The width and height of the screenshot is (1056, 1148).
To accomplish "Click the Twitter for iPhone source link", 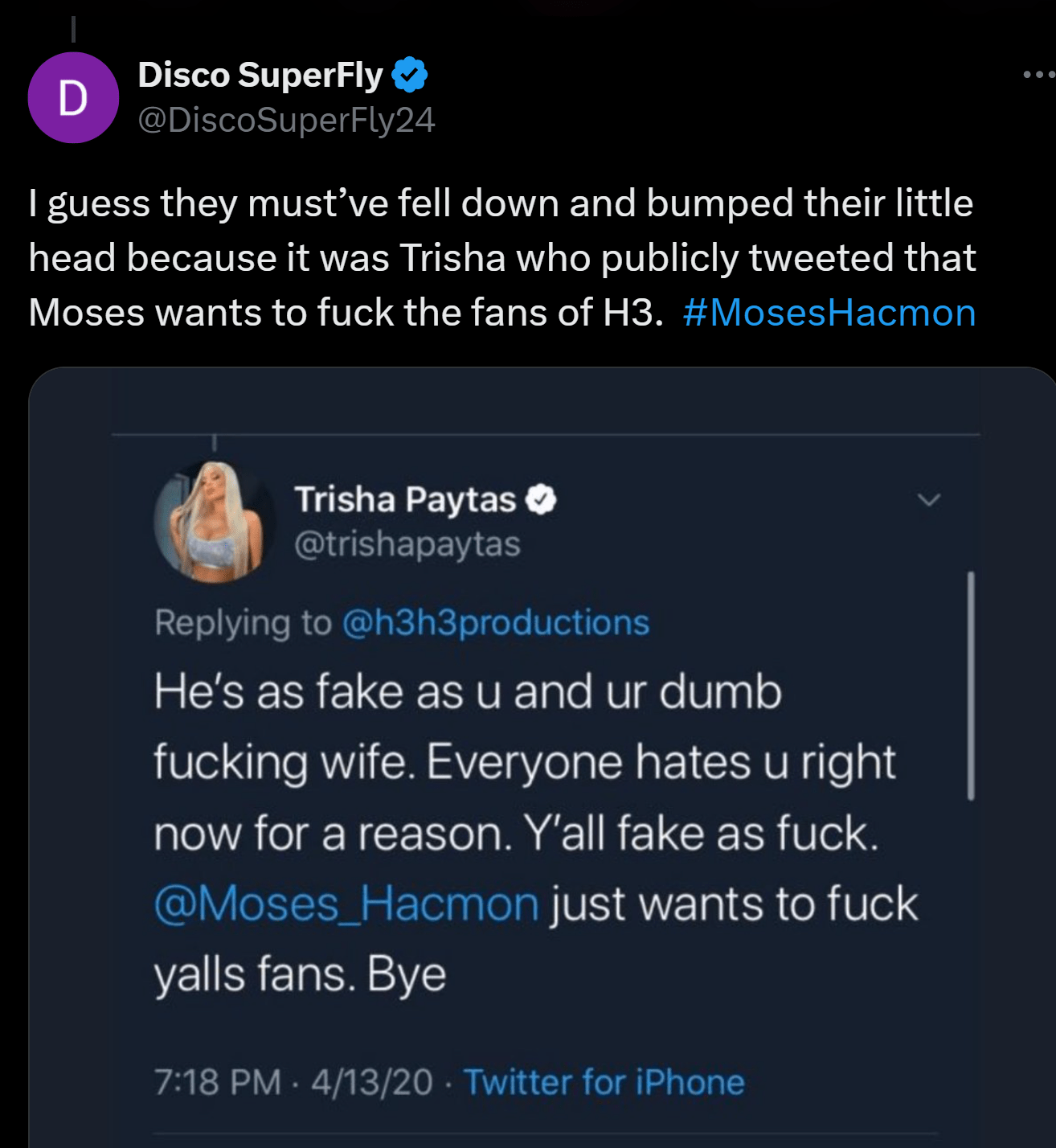I will [x=604, y=1082].
